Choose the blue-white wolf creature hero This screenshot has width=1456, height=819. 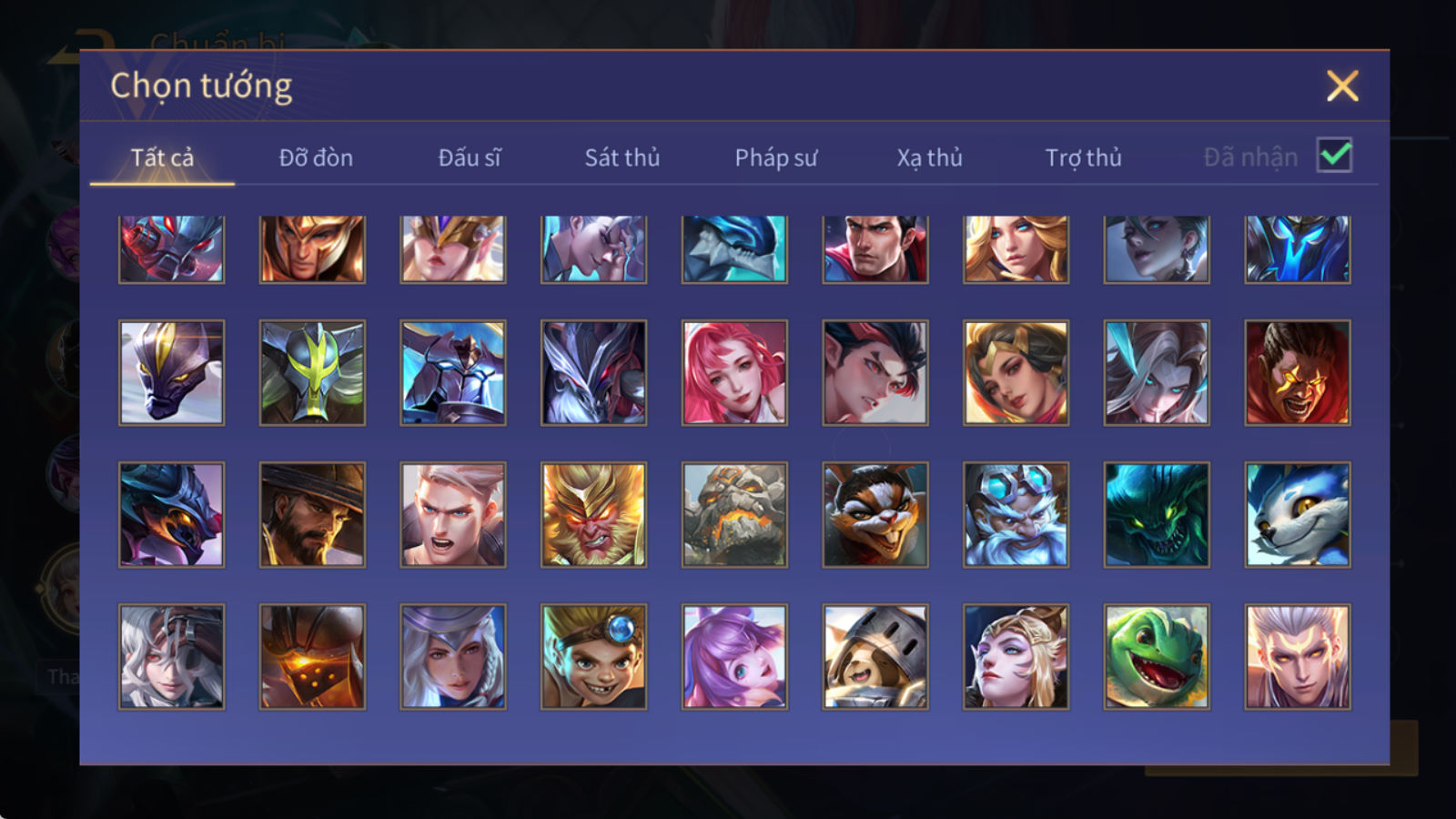point(1298,515)
